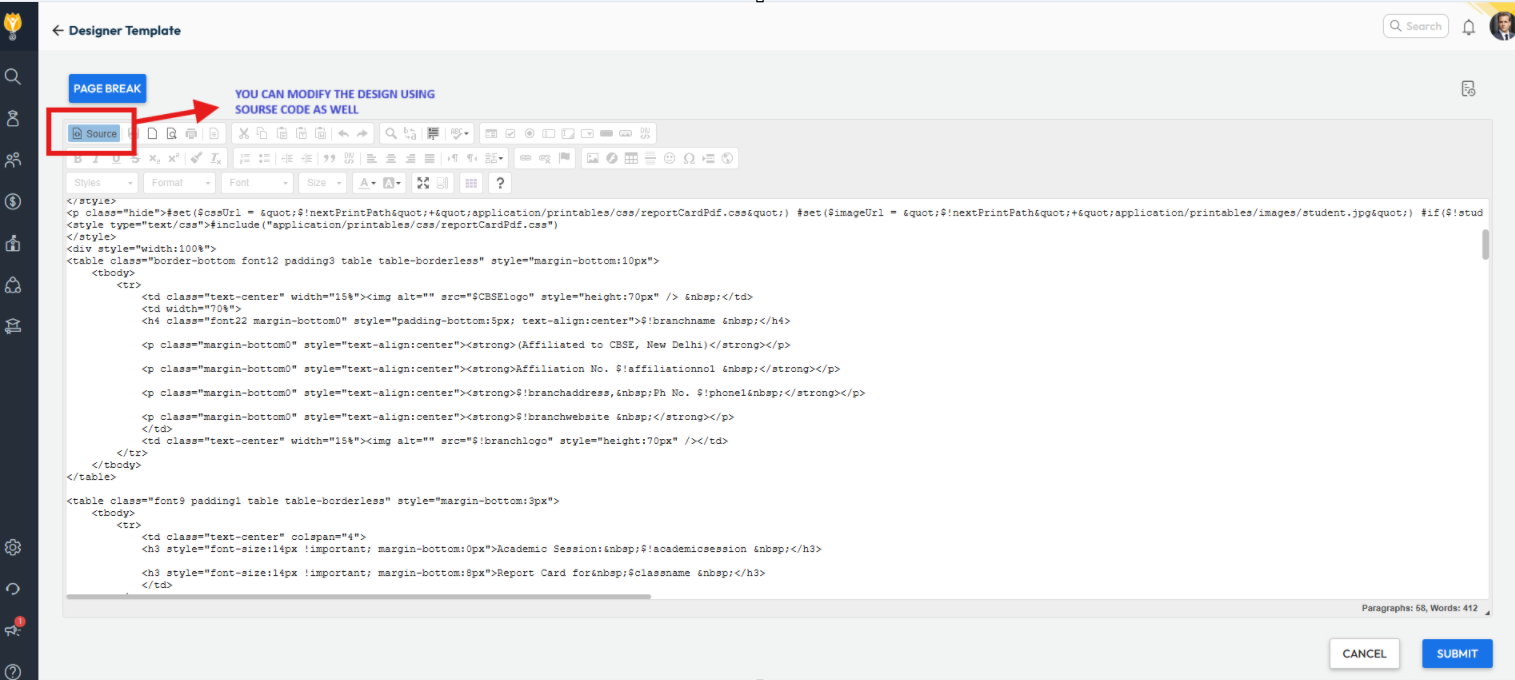Click in the top-right Search field
This screenshot has width=1515, height=680.
pyautogui.click(x=1422, y=27)
